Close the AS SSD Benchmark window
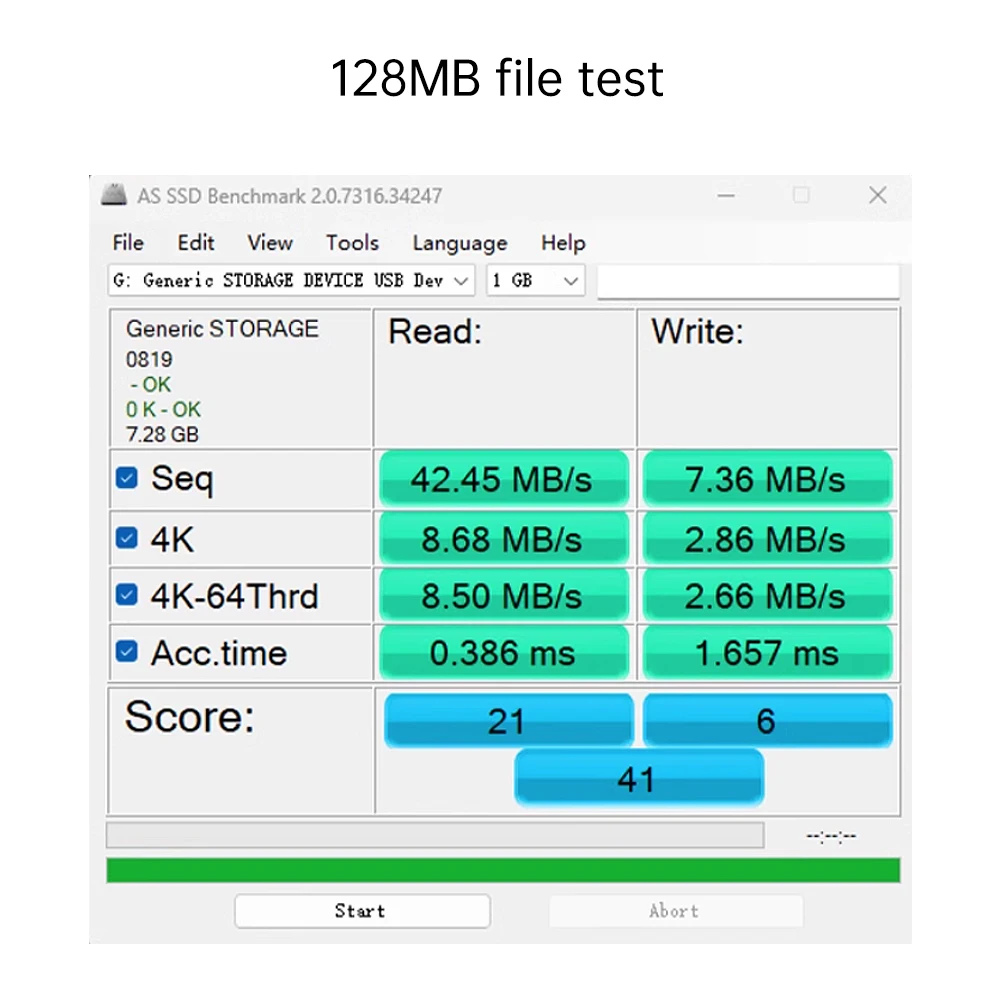 [877, 195]
